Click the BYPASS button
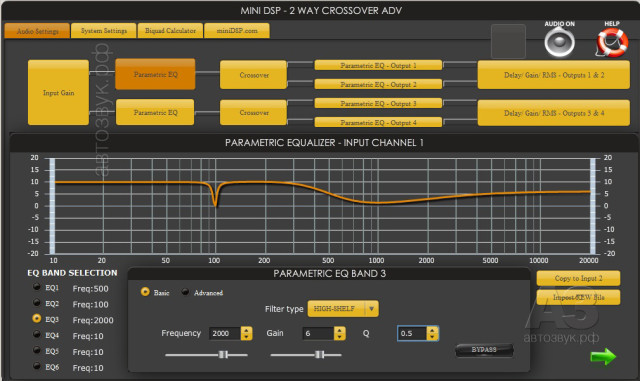Viewport: 640px width, 381px height. click(484, 350)
